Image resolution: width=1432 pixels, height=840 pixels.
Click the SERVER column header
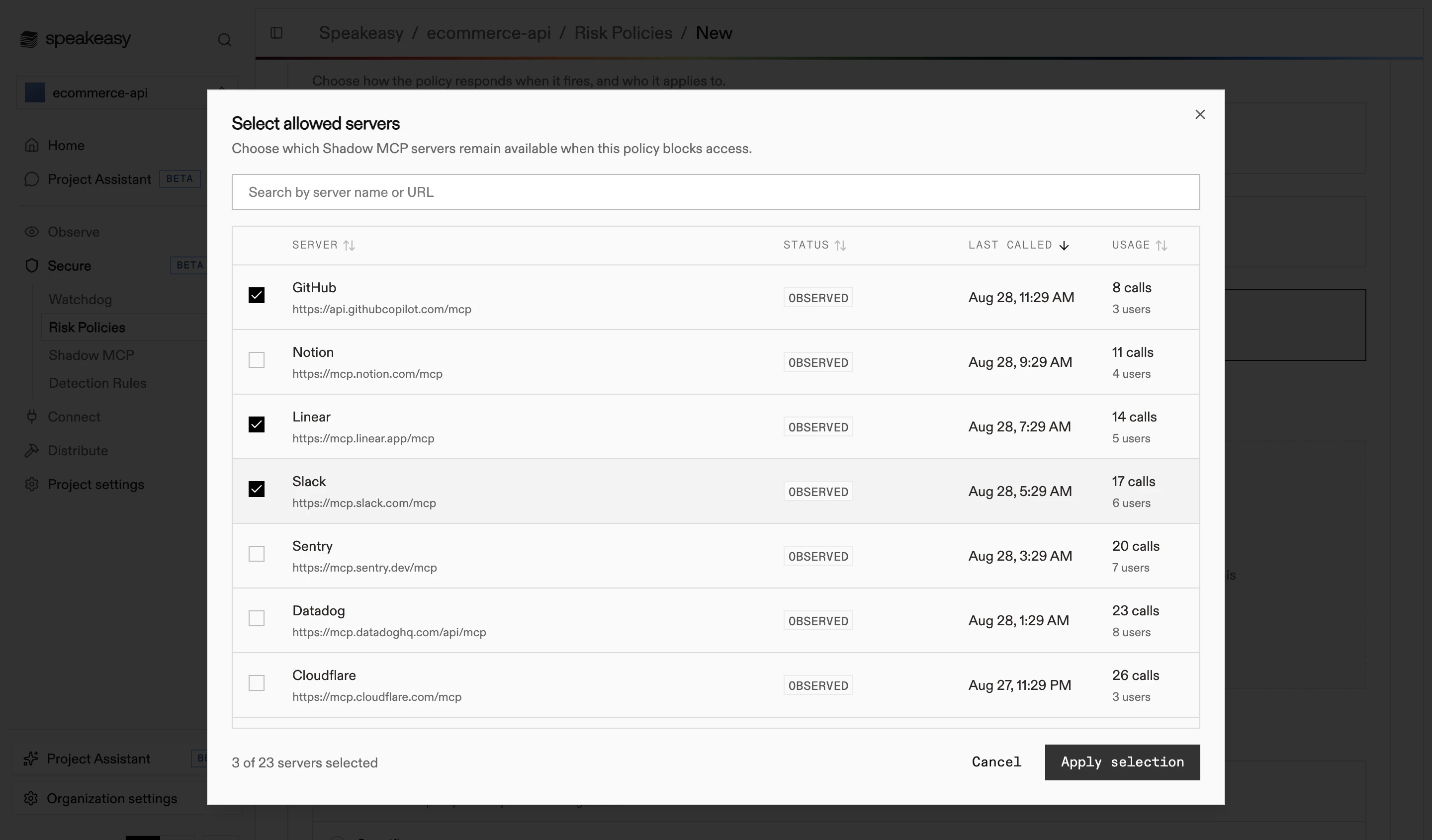tap(315, 245)
